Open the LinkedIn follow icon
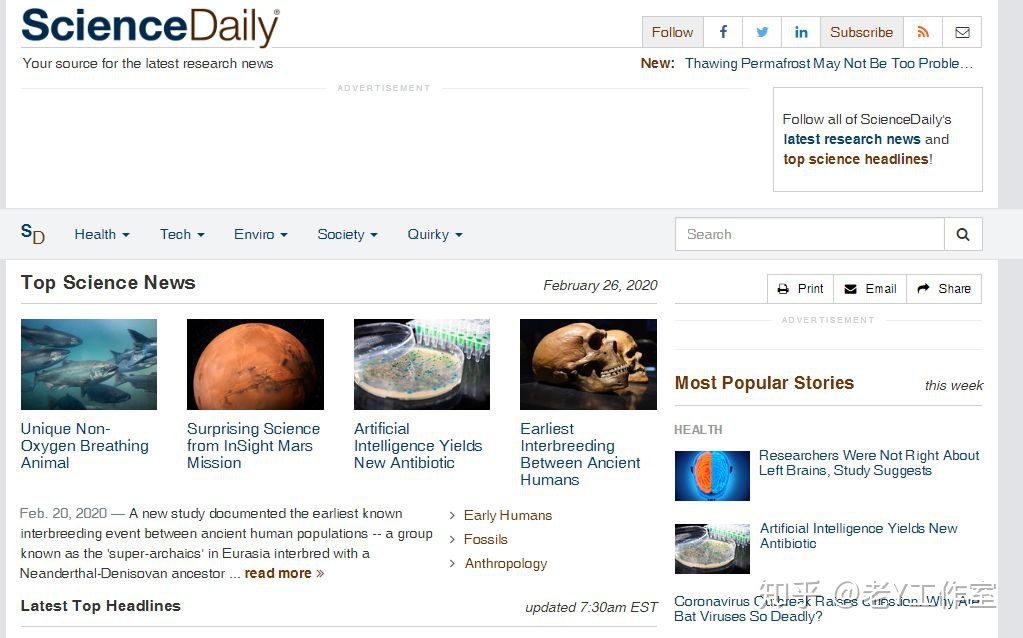This screenshot has width=1023, height=638. [801, 32]
